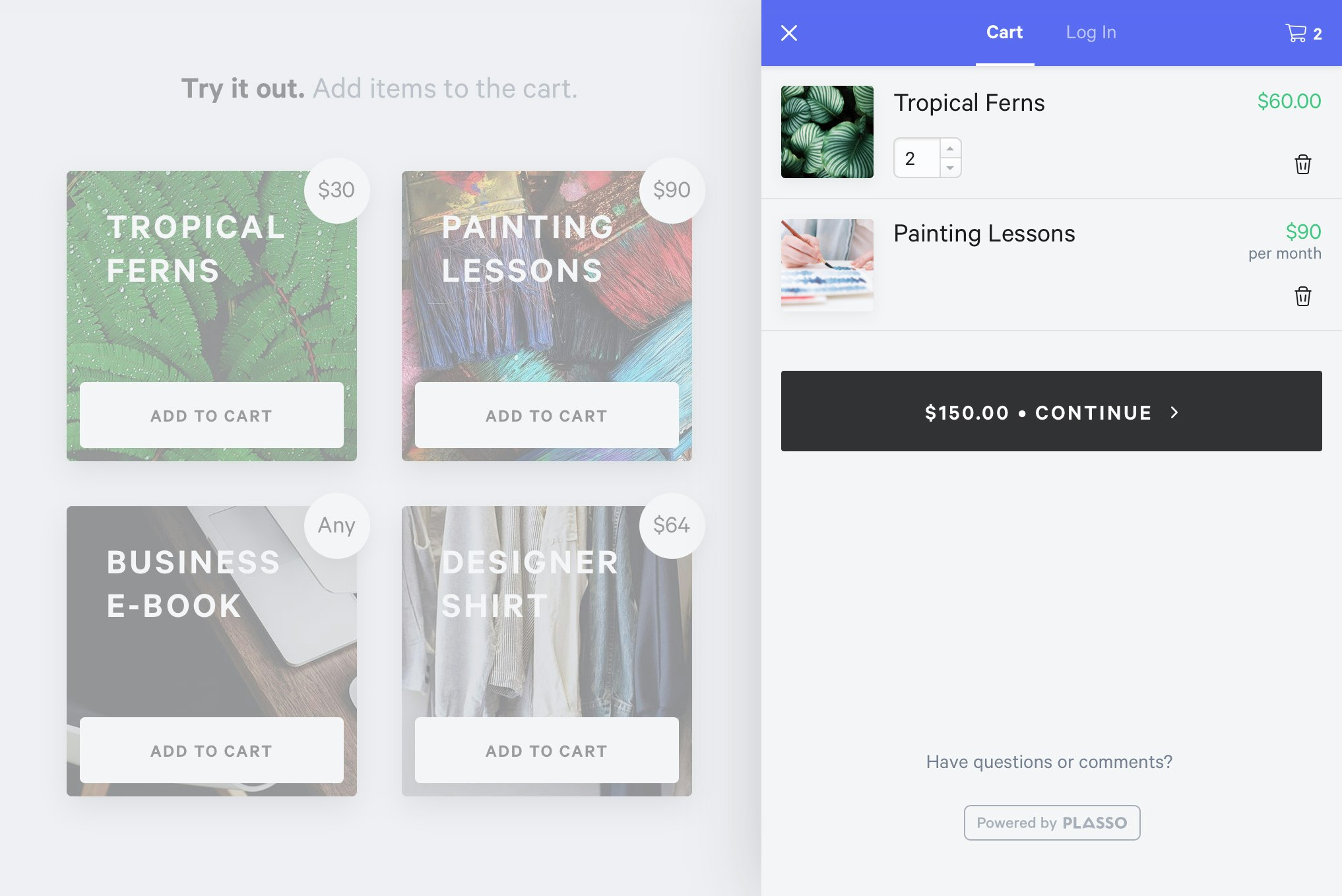Image resolution: width=1342 pixels, height=896 pixels.
Task: Add Designer Shirt to cart
Action: [x=546, y=751]
